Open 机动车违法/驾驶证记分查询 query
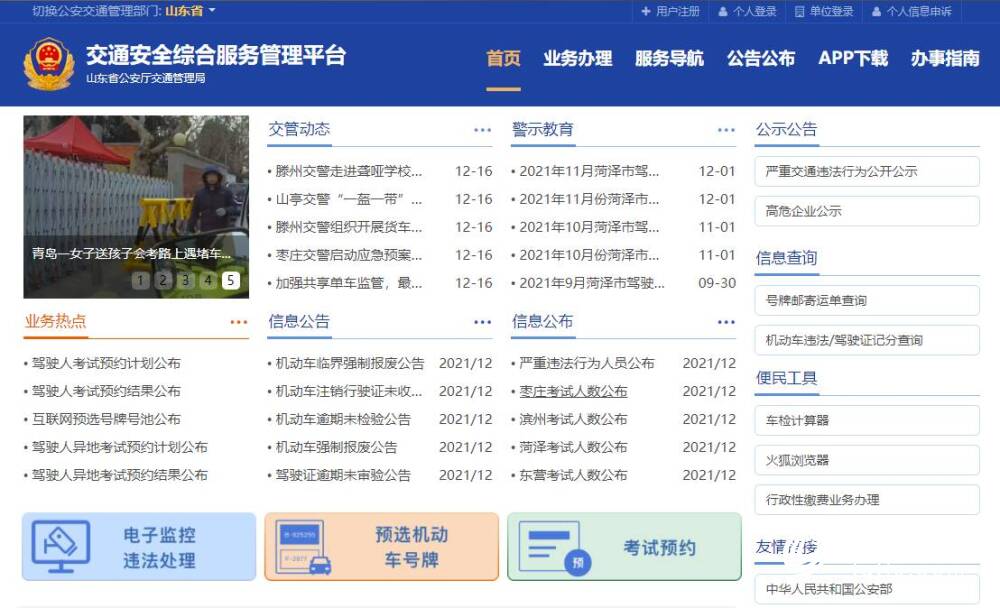The height and width of the screenshot is (608, 1000). tap(866, 340)
